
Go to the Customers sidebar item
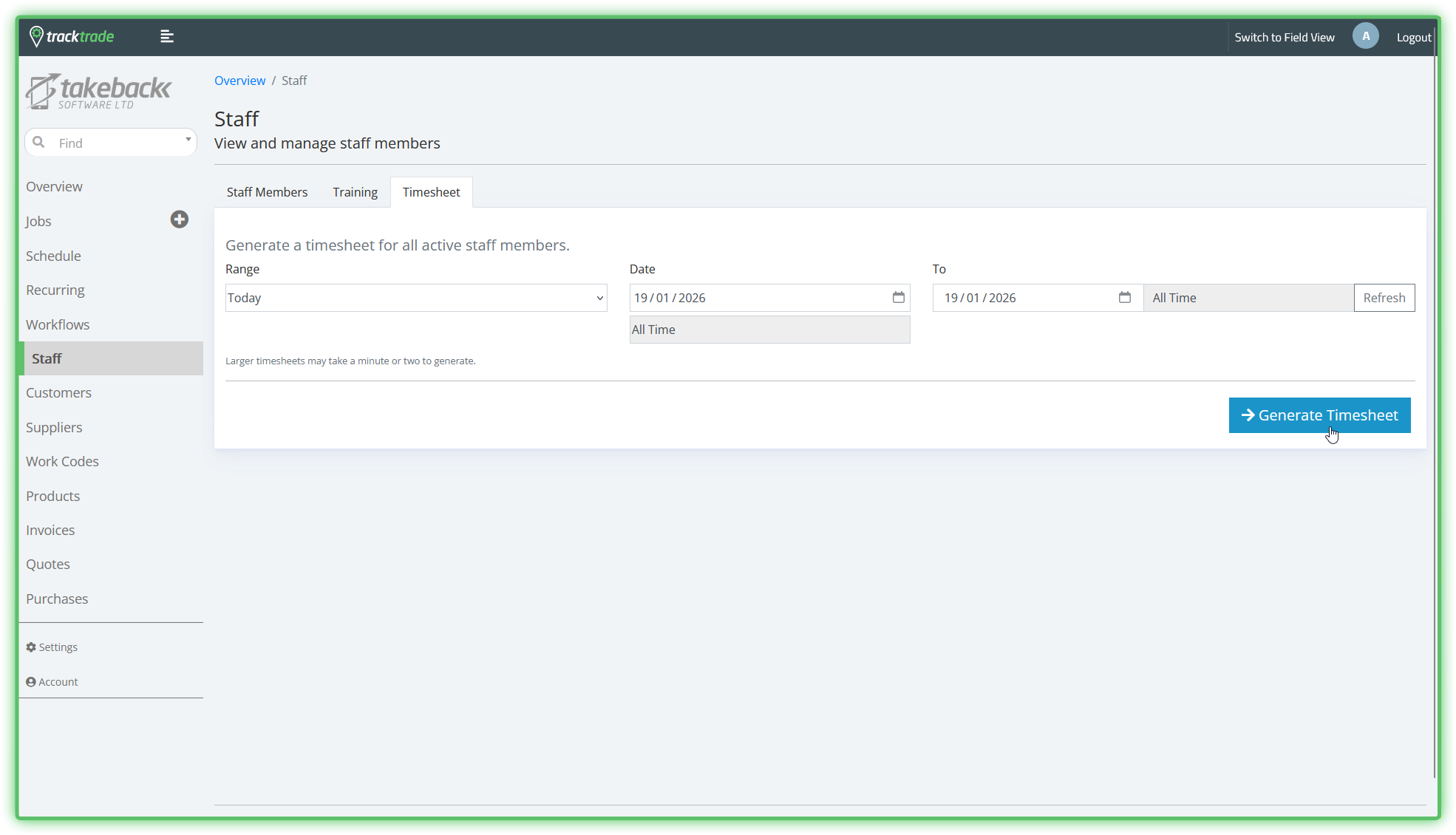(58, 393)
